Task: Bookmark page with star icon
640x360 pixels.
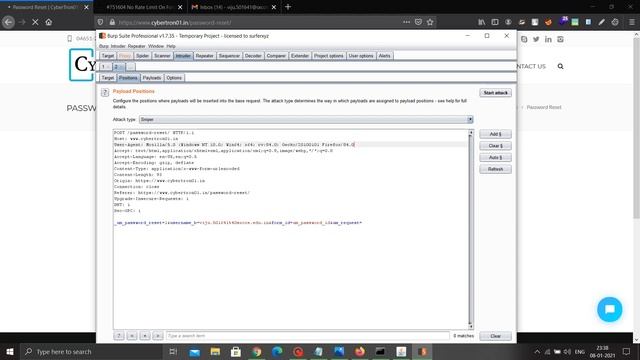Action: (x=430, y=22)
